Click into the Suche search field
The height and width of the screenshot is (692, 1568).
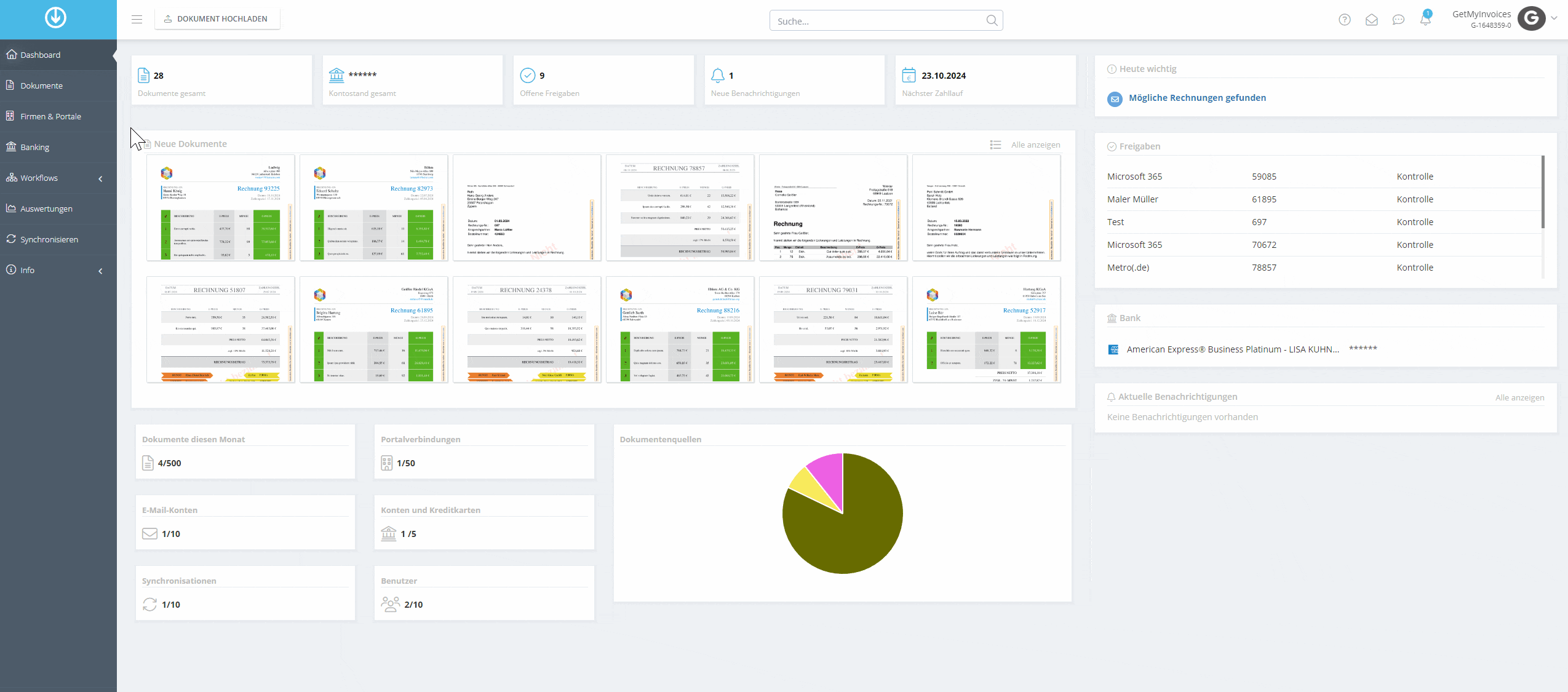click(x=886, y=20)
